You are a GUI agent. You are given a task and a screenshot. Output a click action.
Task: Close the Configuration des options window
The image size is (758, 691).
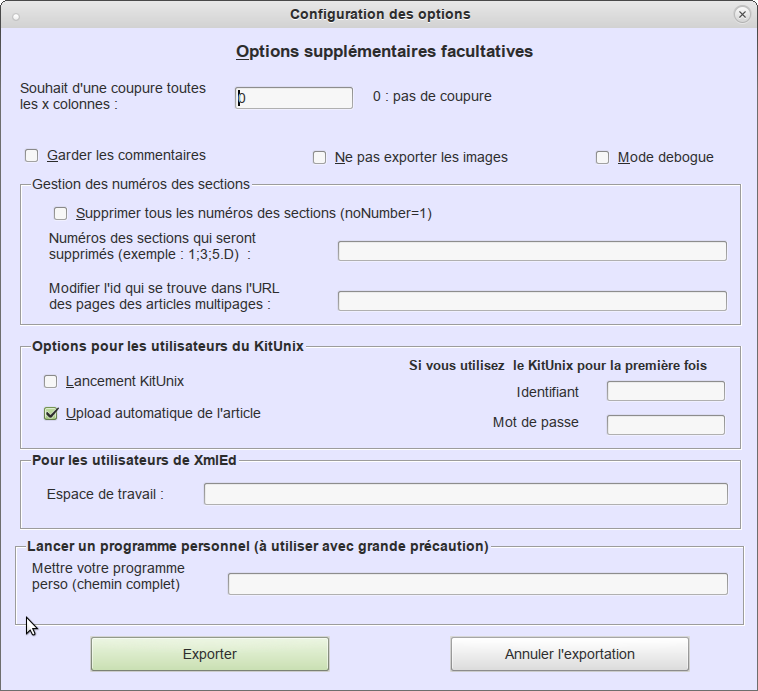[x=742, y=14]
